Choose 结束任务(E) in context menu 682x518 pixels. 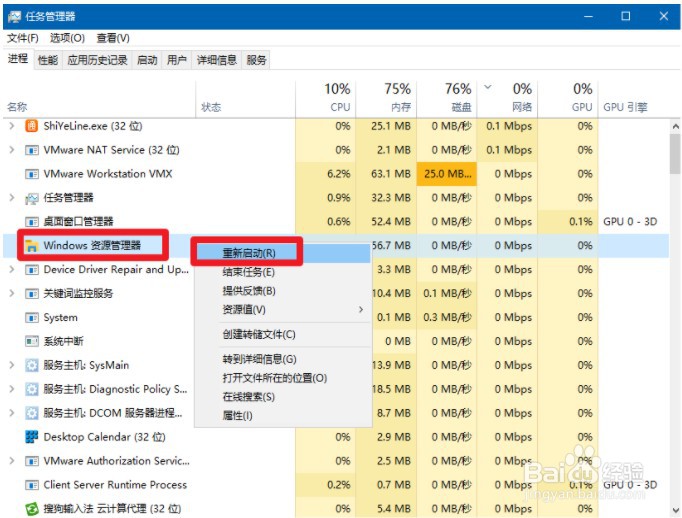(283, 272)
